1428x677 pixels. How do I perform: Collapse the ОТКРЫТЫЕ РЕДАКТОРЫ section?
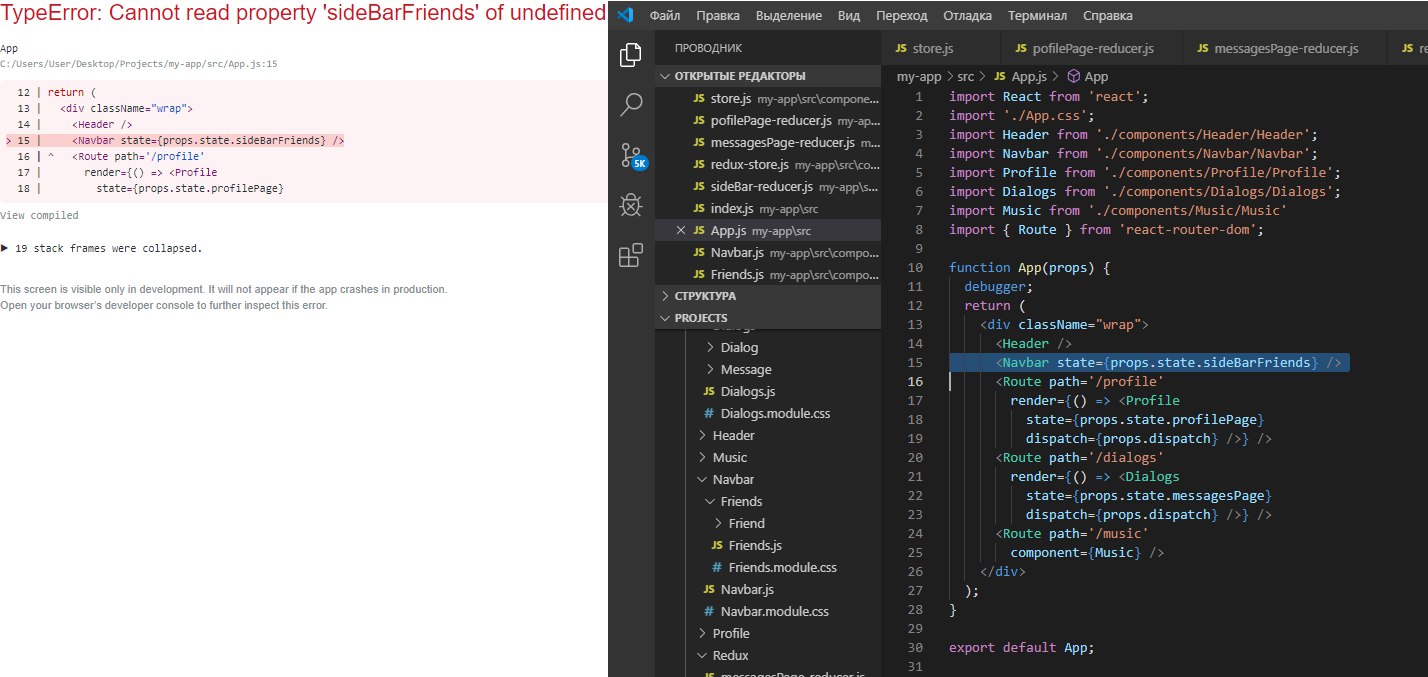(x=739, y=76)
